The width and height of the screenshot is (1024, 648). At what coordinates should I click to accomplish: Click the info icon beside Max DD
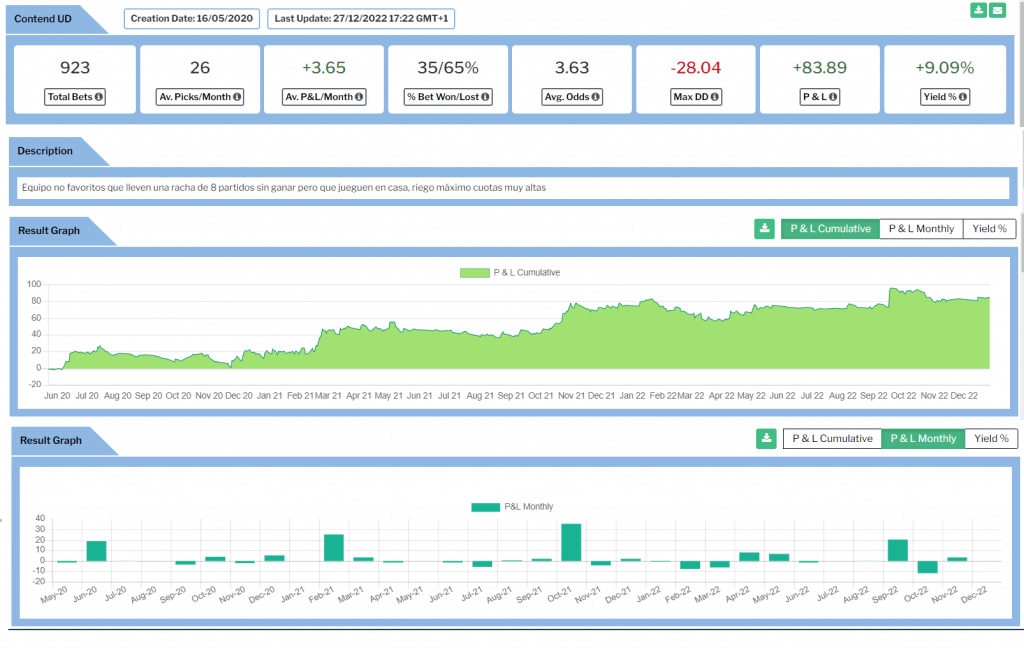click(716, 97)
